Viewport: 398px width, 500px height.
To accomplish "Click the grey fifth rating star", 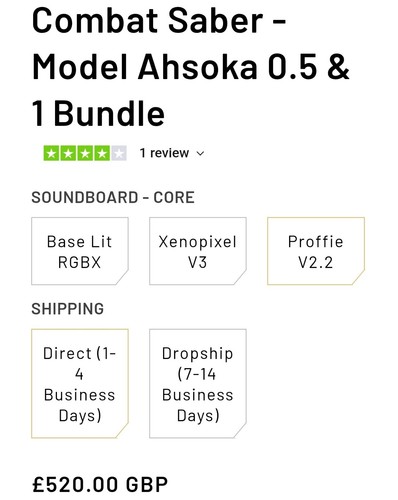I will click(x=118, y=153).
